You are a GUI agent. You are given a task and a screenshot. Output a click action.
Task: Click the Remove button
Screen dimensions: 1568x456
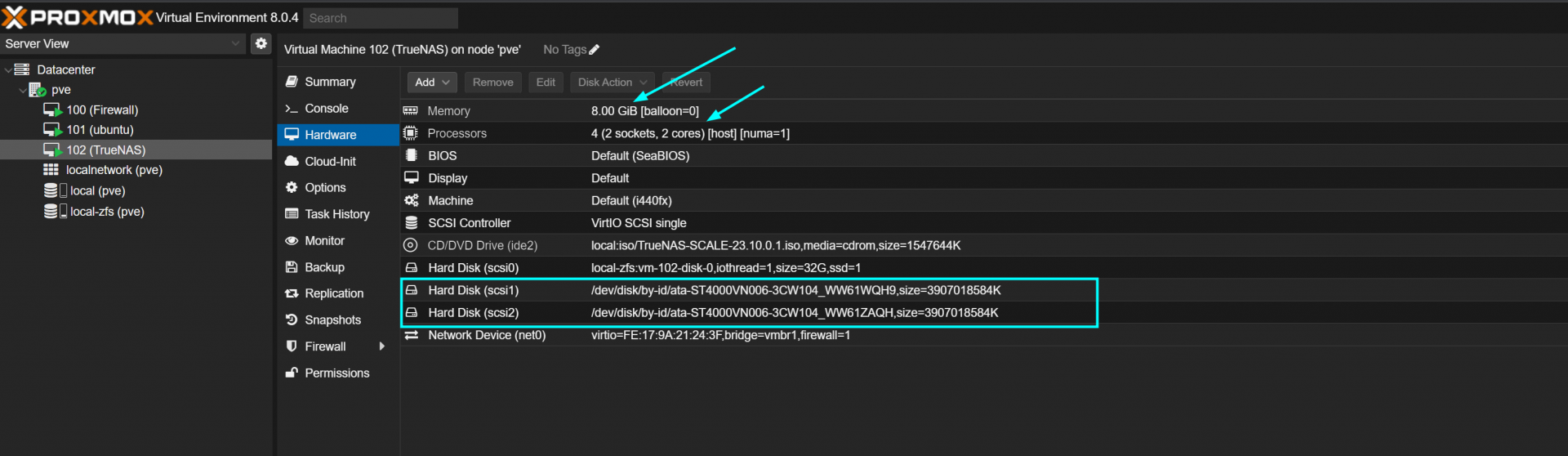click(x=493, y=83)
